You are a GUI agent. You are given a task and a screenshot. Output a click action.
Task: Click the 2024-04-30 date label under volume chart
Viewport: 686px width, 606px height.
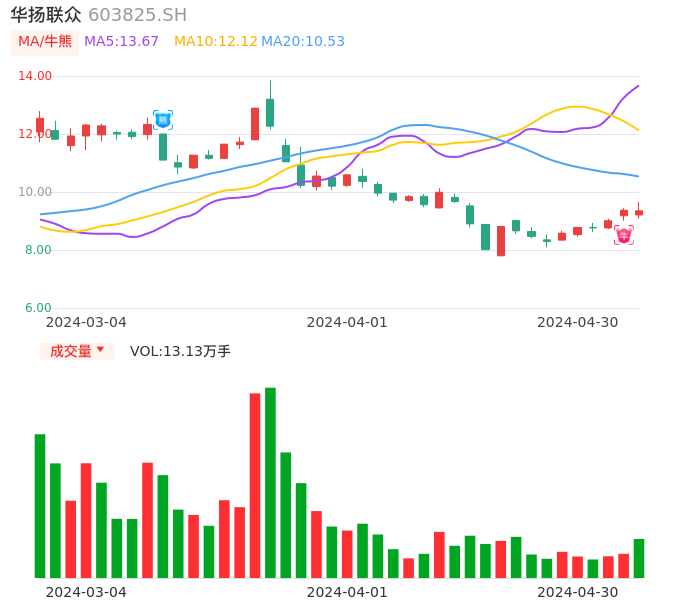pos(577,592)
